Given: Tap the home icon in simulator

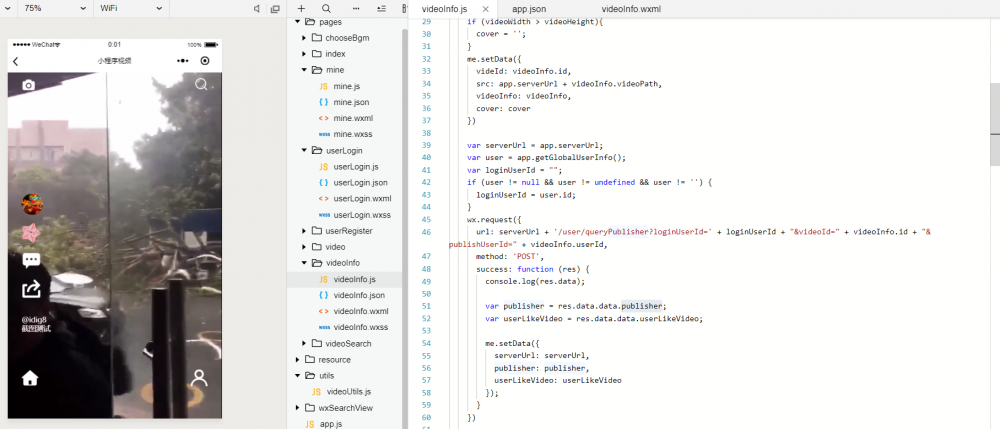Looking at the screenshot, I should pos(30,378).
